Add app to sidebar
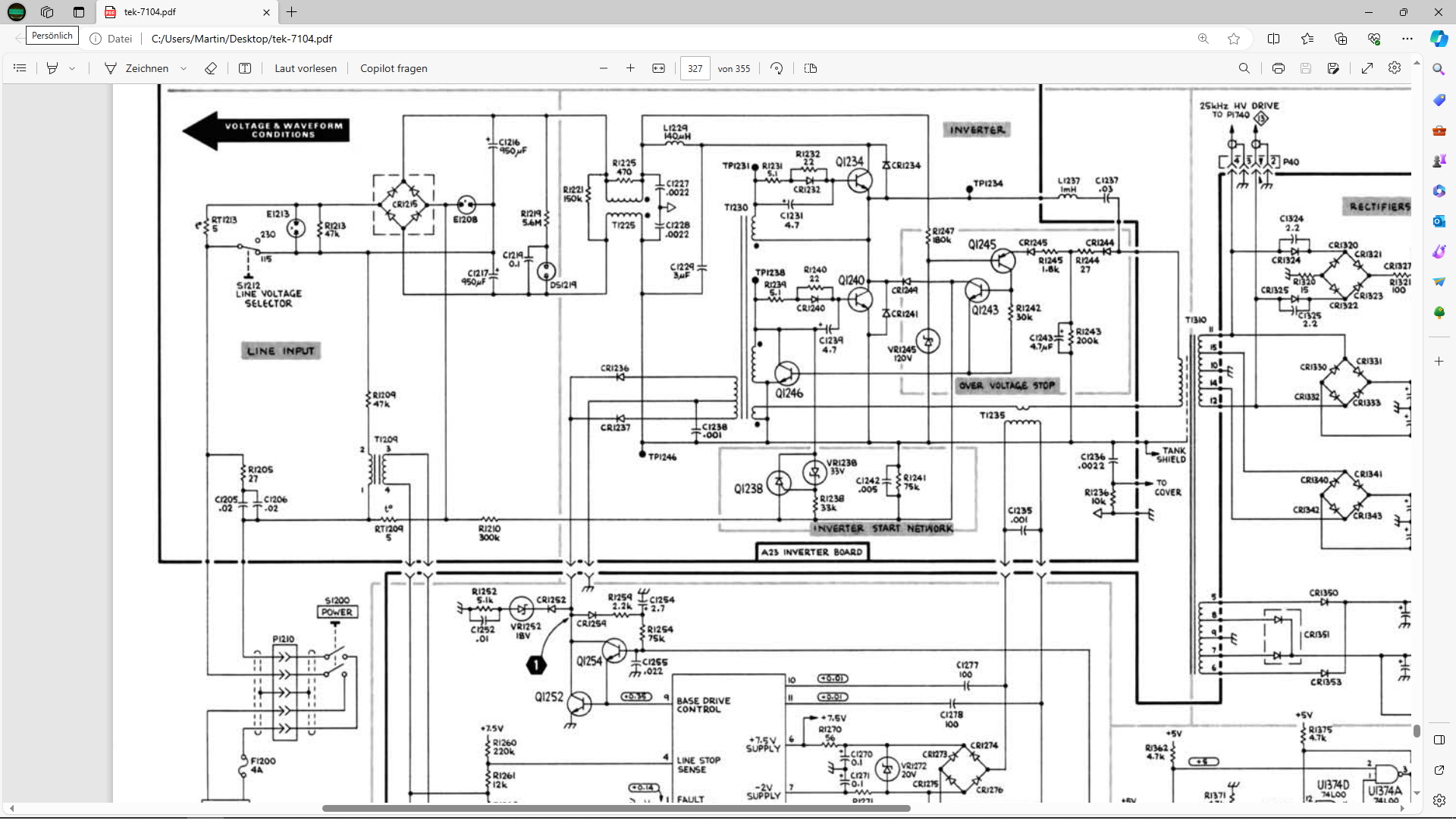 click(x=1439, y=362)
